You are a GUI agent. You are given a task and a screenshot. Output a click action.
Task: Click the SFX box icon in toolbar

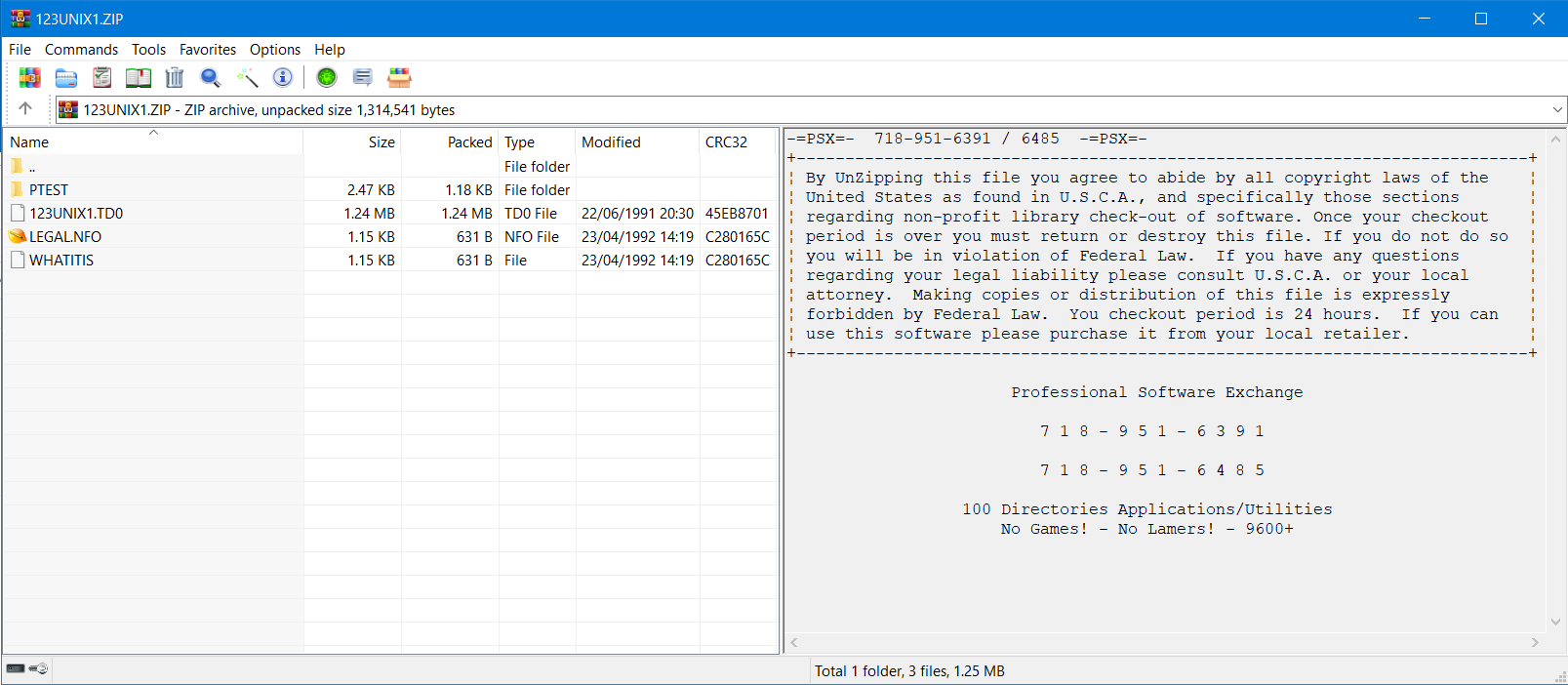(x=399, y=77)
